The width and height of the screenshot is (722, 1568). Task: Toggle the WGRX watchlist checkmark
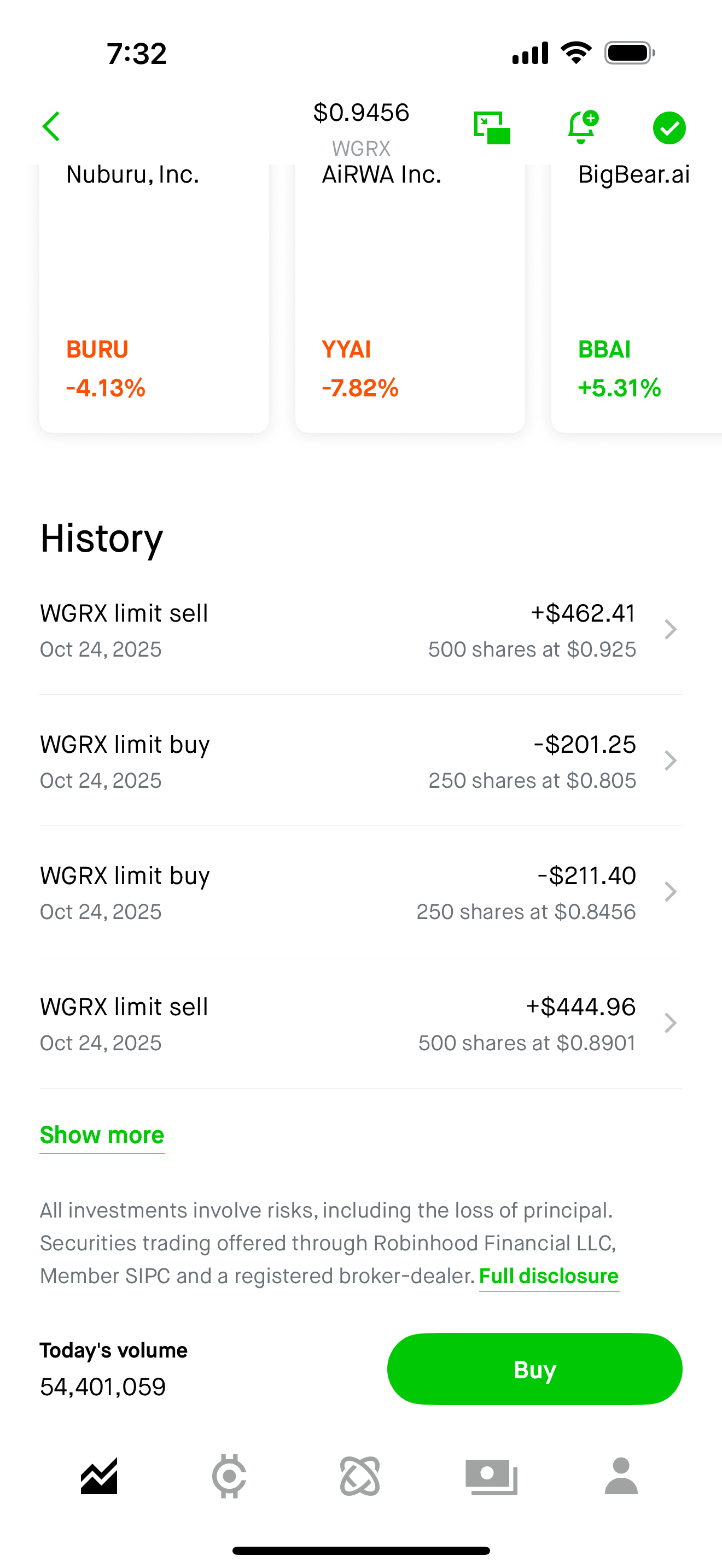669,128
